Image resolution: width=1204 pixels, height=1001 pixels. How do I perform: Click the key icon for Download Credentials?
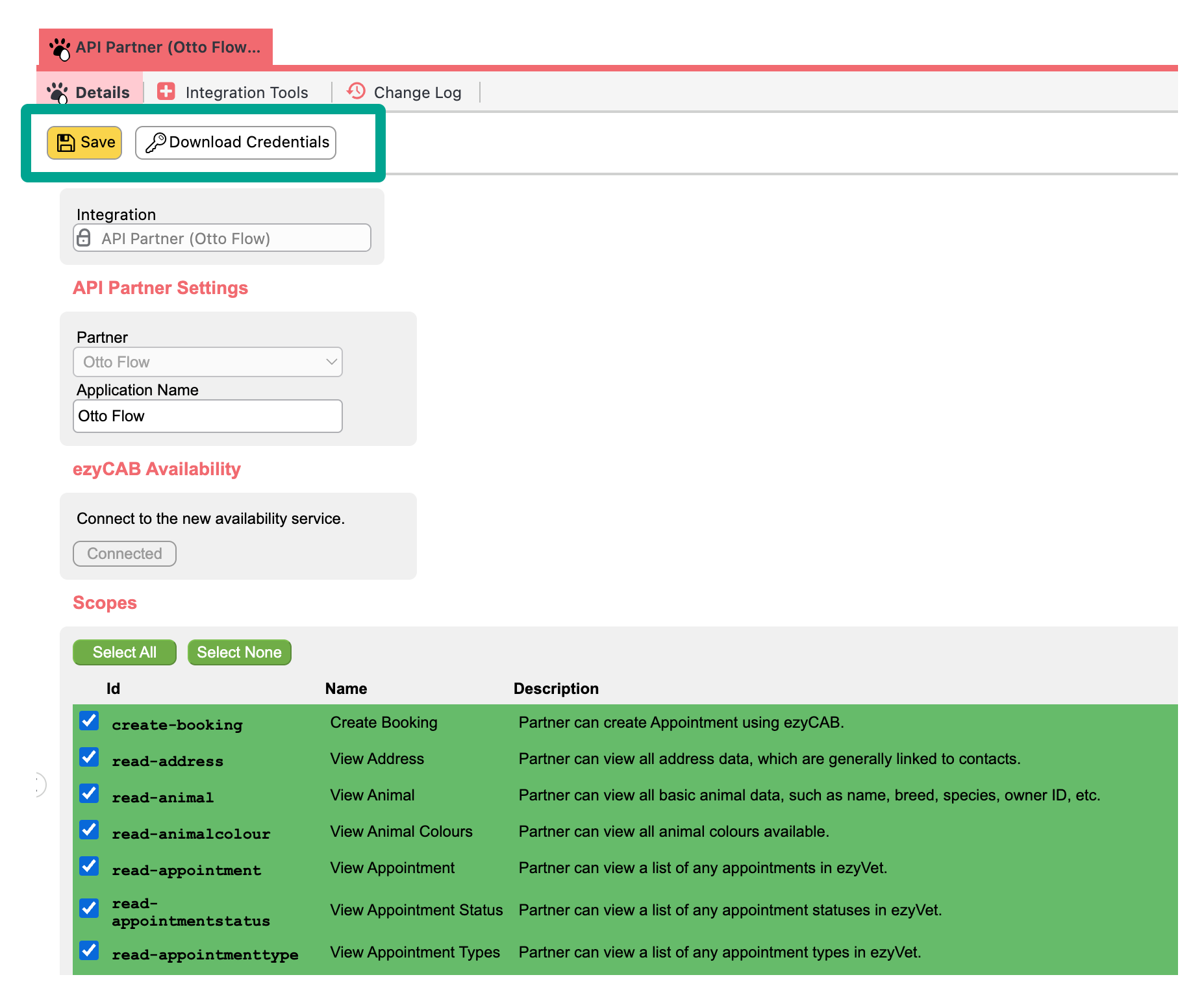tap(155, 143)
